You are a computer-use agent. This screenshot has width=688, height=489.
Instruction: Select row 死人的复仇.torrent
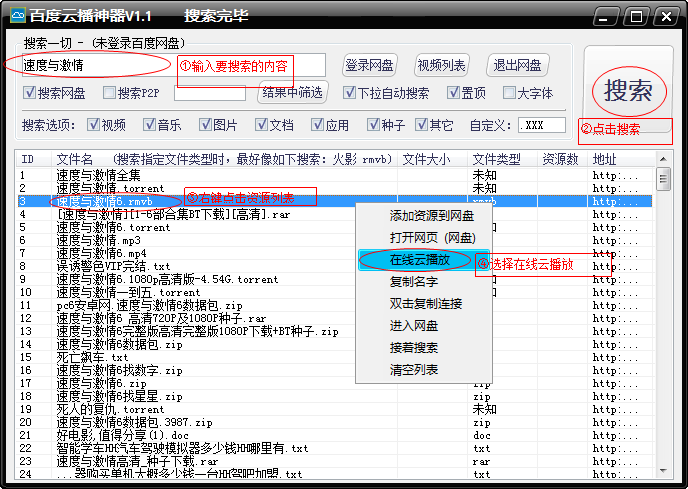pos(334,410)
